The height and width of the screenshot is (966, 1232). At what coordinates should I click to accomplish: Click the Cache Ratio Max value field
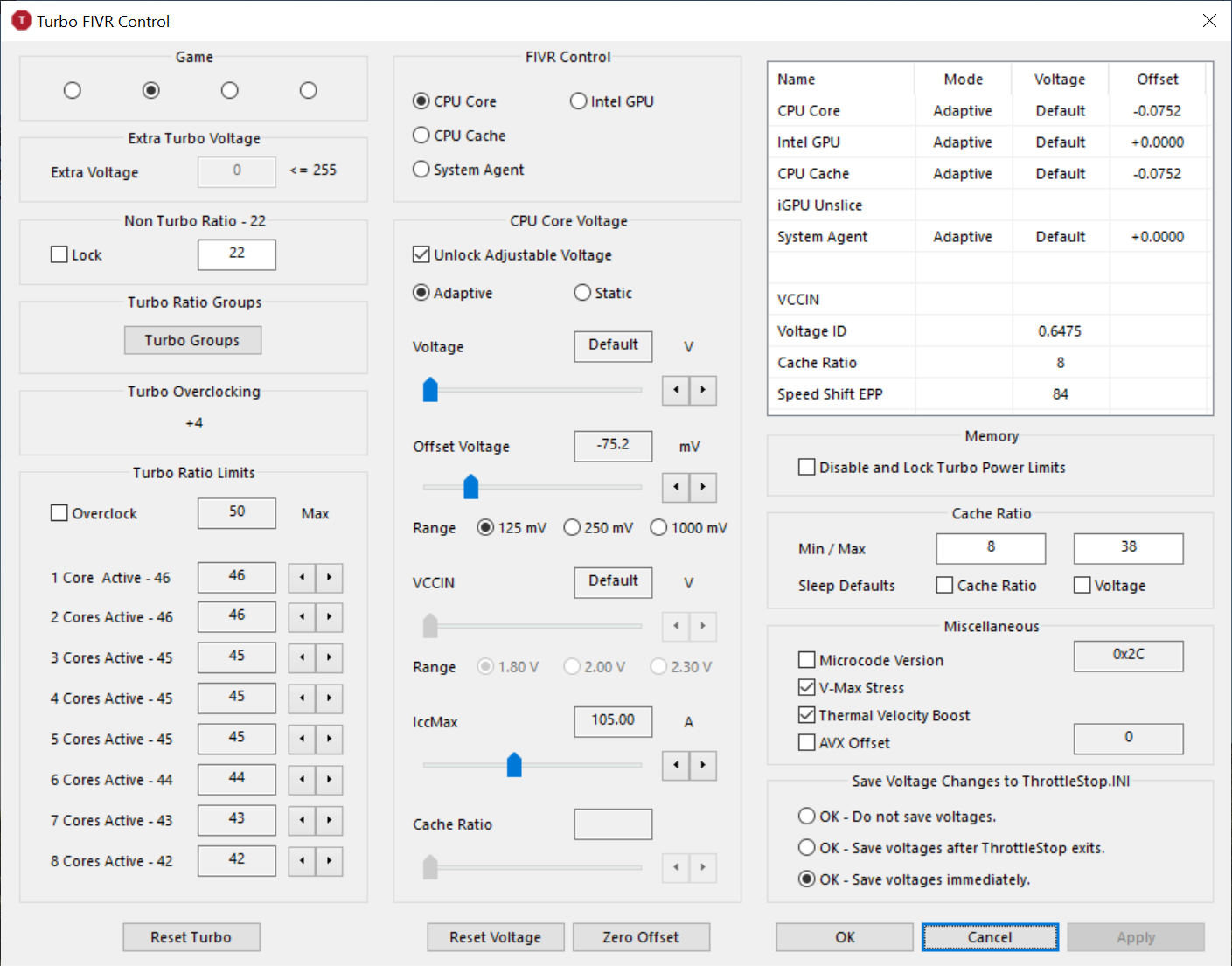coord(1129,549)
